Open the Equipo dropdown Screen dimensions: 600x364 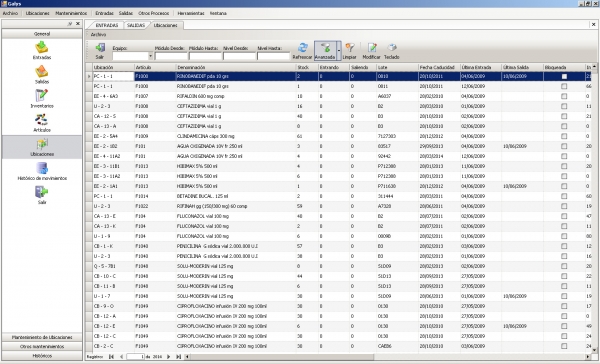[x=150, y=56]
